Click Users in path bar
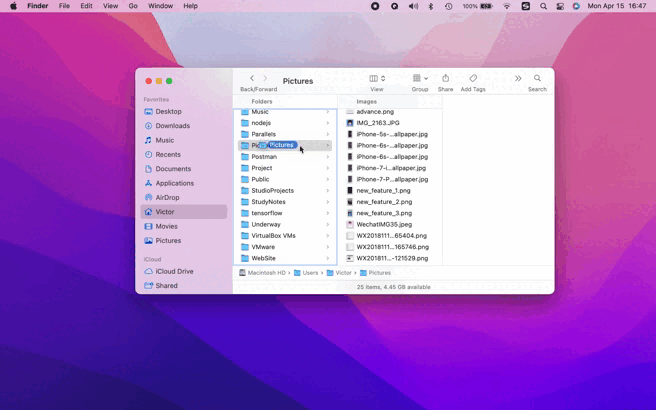Screen dimensions: 656x410 coord(306,273)
